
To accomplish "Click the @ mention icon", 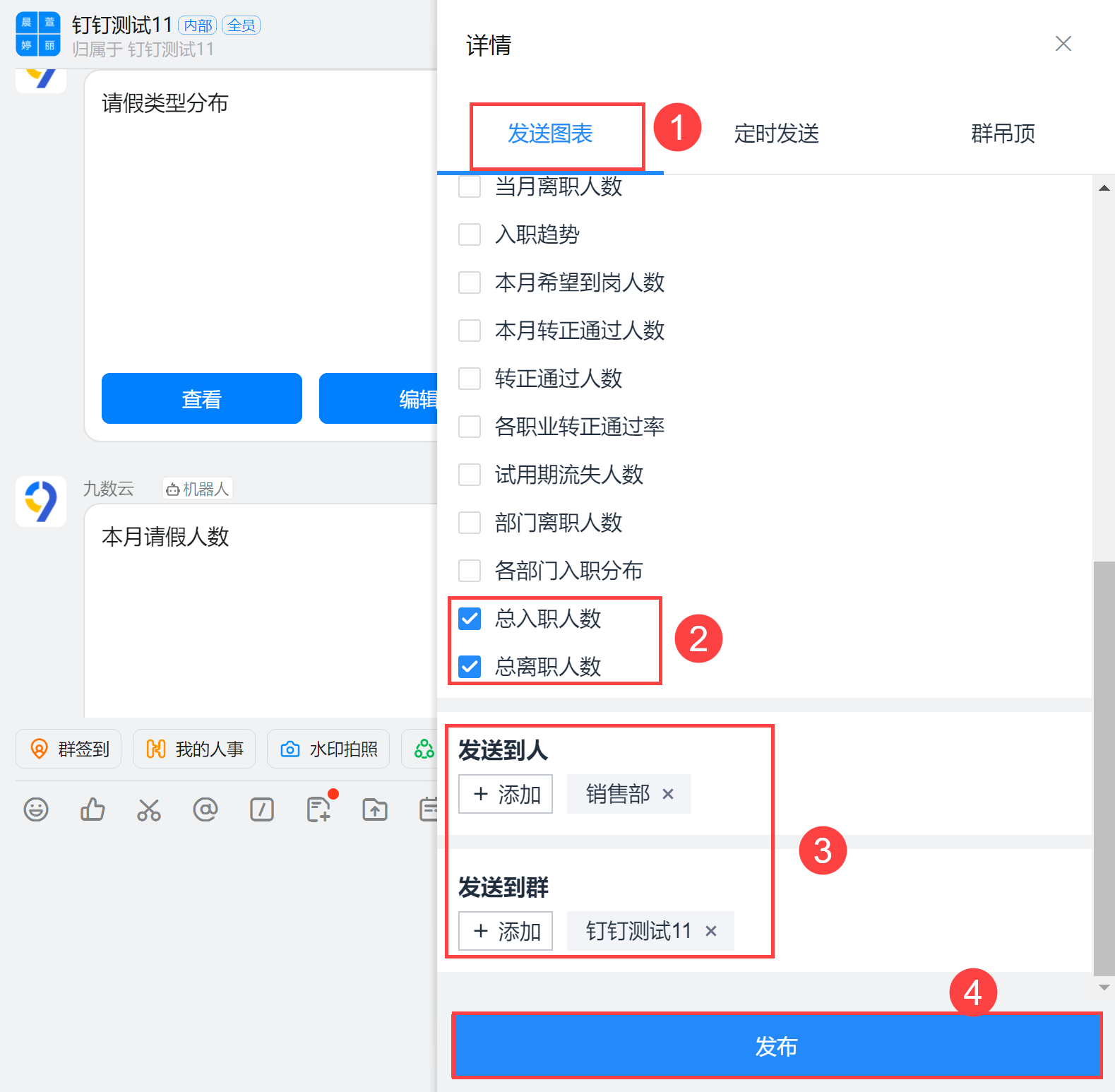I will 205,809.
